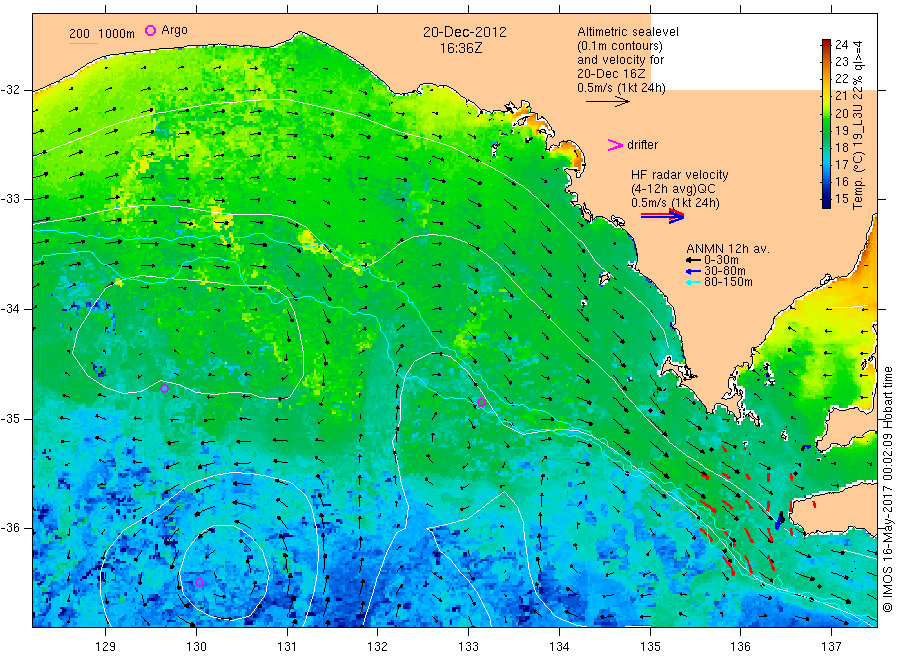Click the '0.5m/s (1kt 24h)' text under HF radar

tap(675, 203)
